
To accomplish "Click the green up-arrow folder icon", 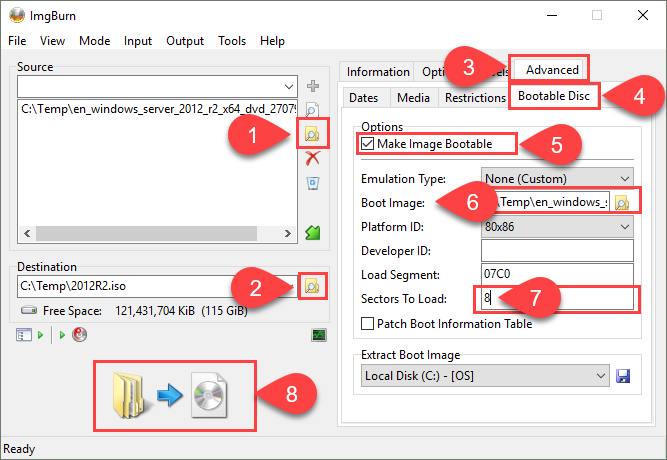I will tap(313, 232).
